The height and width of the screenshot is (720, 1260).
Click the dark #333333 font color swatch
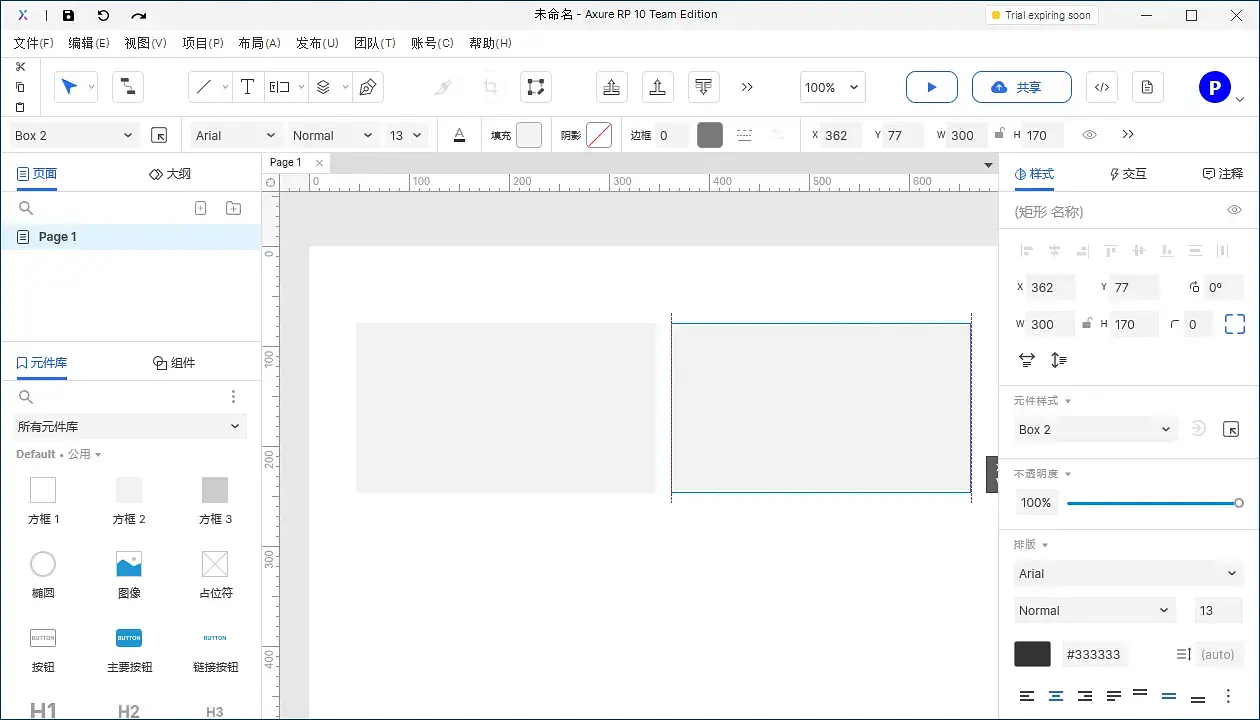tap(1032, 654)
